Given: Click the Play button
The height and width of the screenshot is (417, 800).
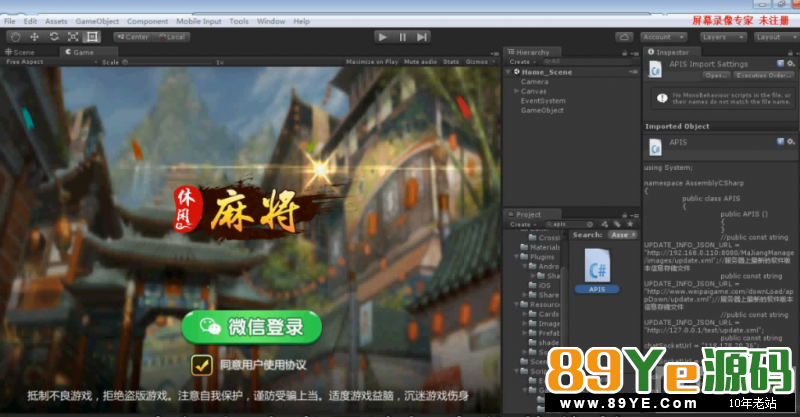Looking at the screenshot, I should (x=383, y=37).
